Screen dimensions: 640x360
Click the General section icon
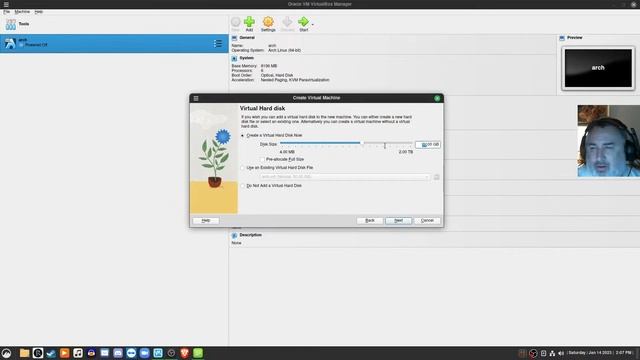[x=234, y=38]
